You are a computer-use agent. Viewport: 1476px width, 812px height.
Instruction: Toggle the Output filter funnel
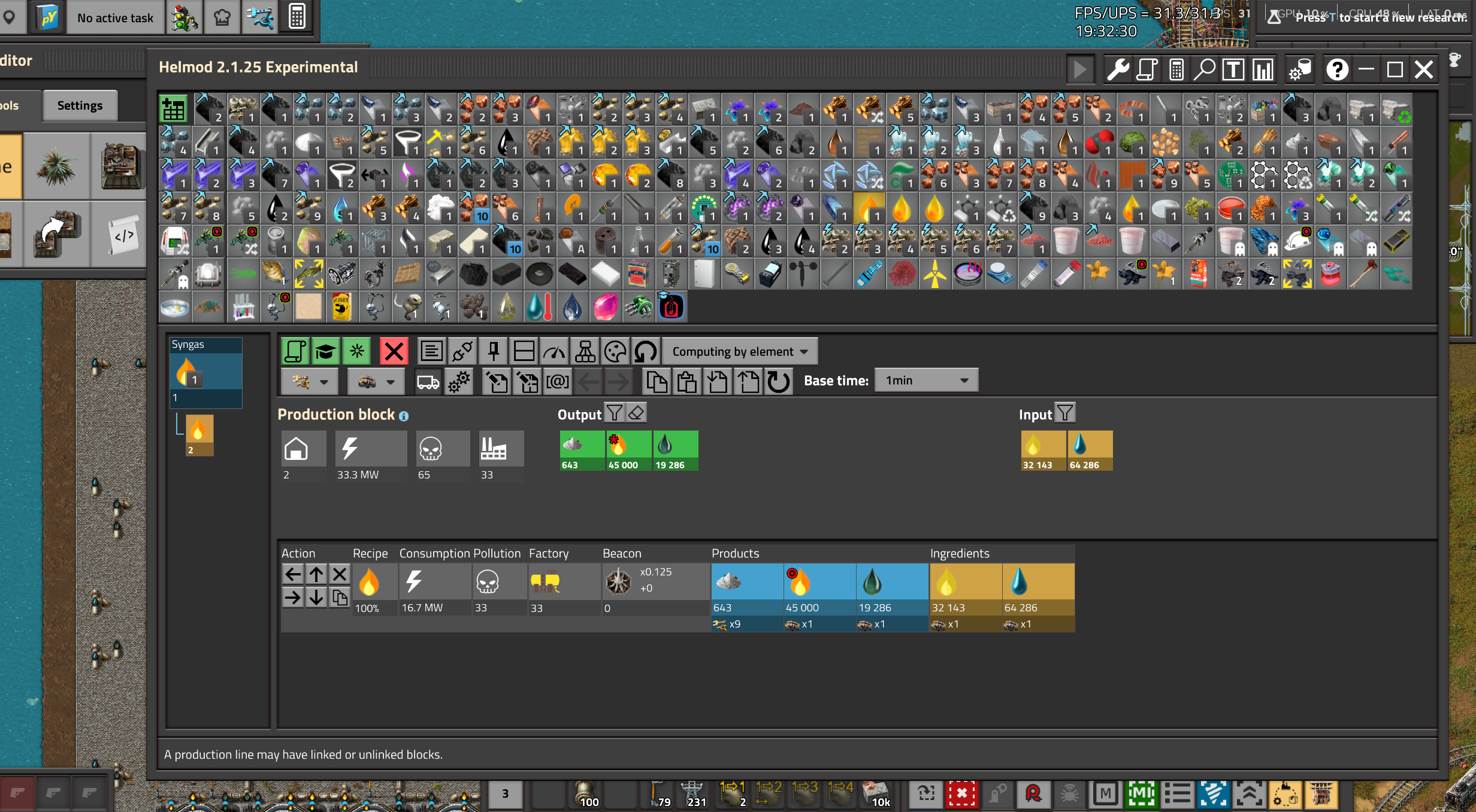coord(615,413)
